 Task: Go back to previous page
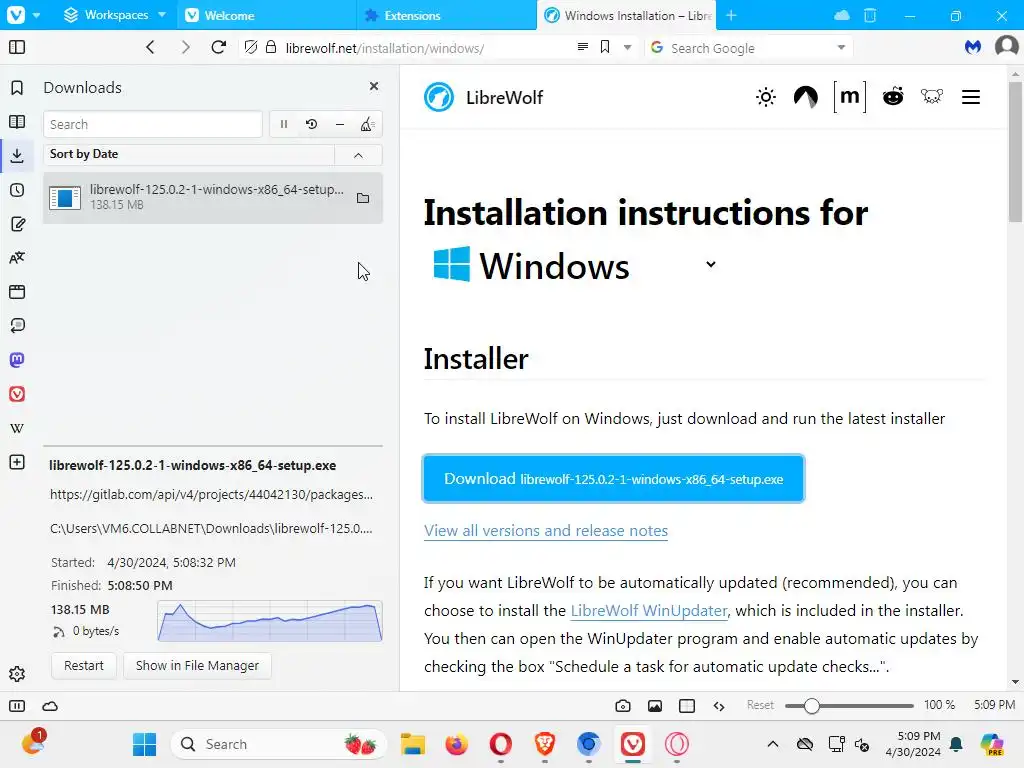tap(151, 47)
